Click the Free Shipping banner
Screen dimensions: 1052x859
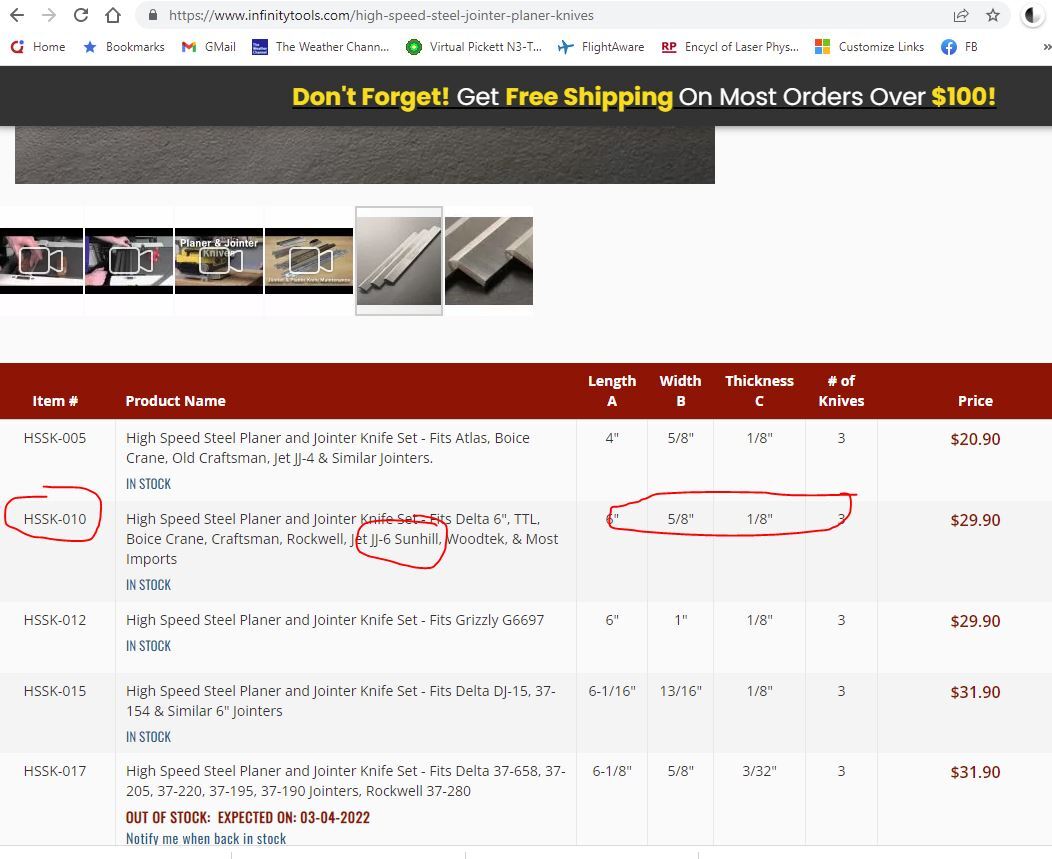point(644,97)
